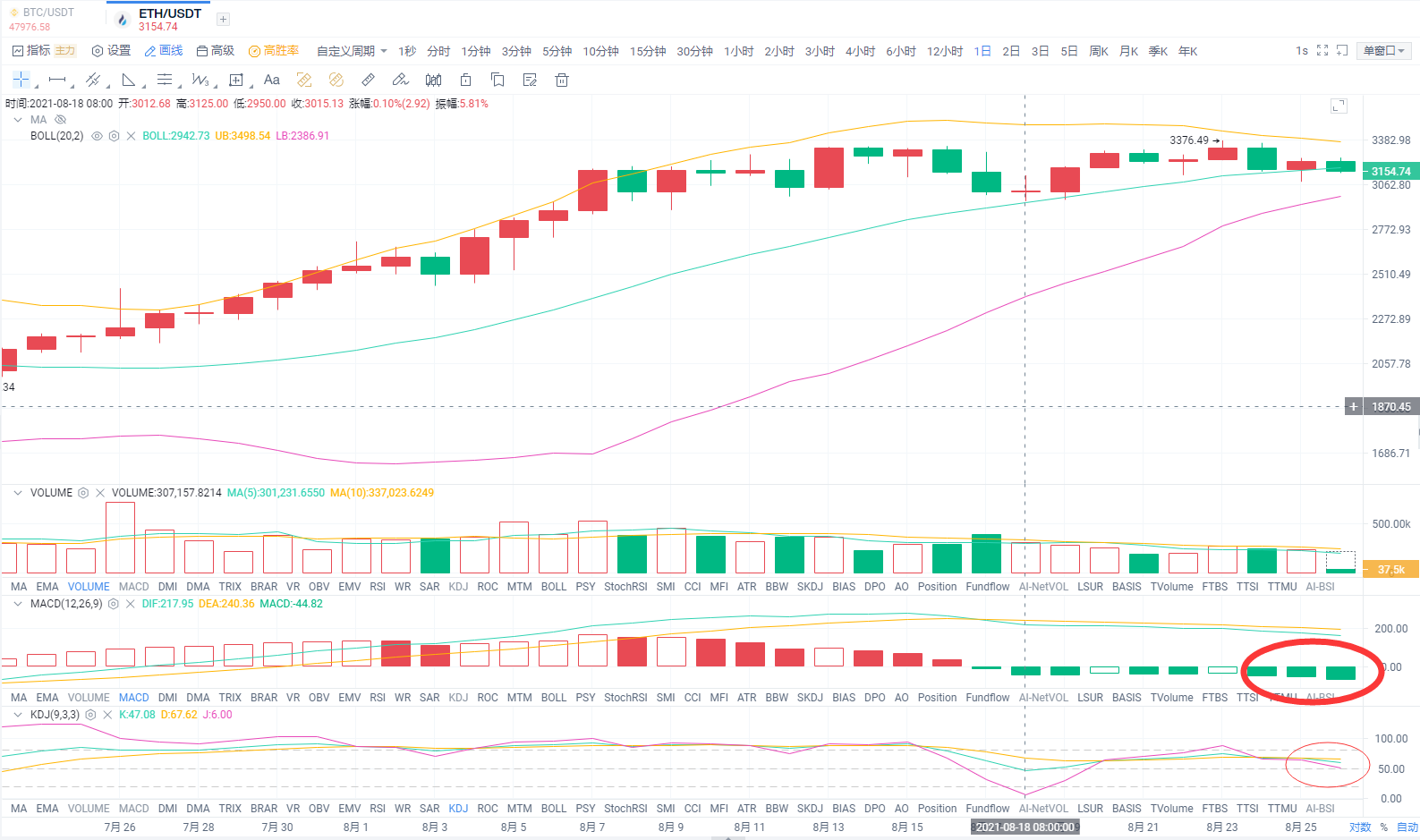Enter fullscreen using the top toolbar expand icon

tap(1322, 51)
